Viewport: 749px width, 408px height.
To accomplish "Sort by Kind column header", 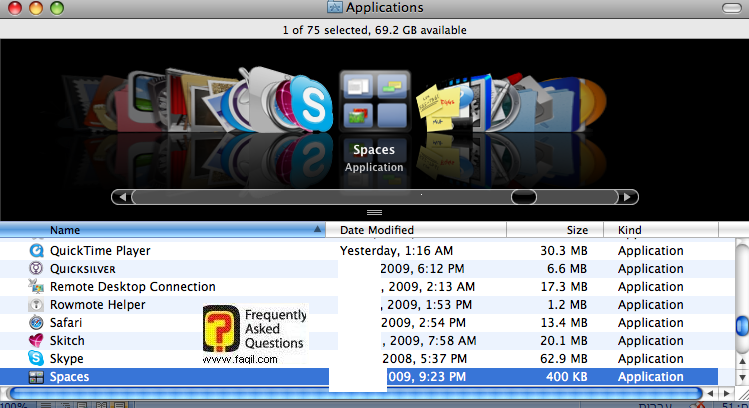I will tap(661, 230).
